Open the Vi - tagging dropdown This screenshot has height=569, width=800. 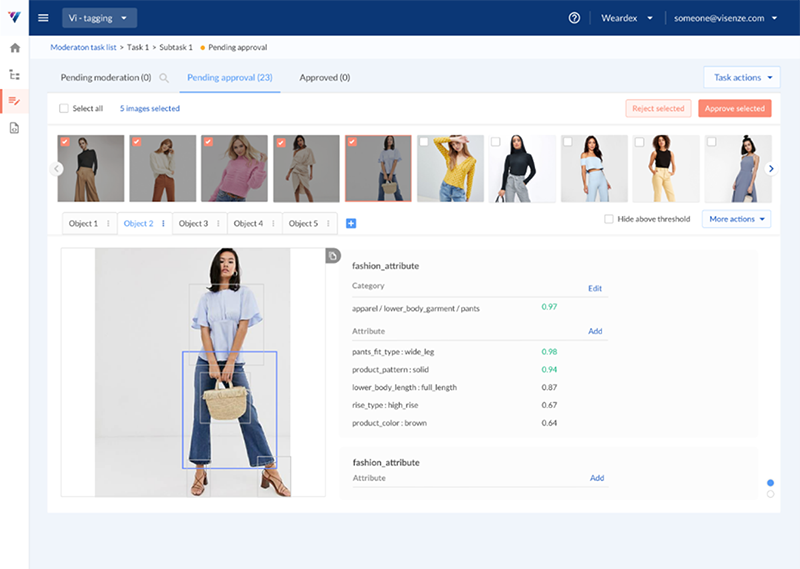tap(99, 18)
